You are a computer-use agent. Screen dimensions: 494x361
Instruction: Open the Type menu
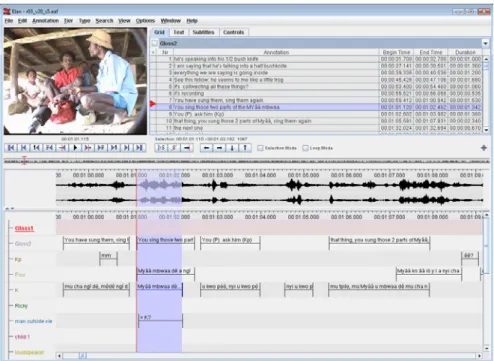pos(84,21)
